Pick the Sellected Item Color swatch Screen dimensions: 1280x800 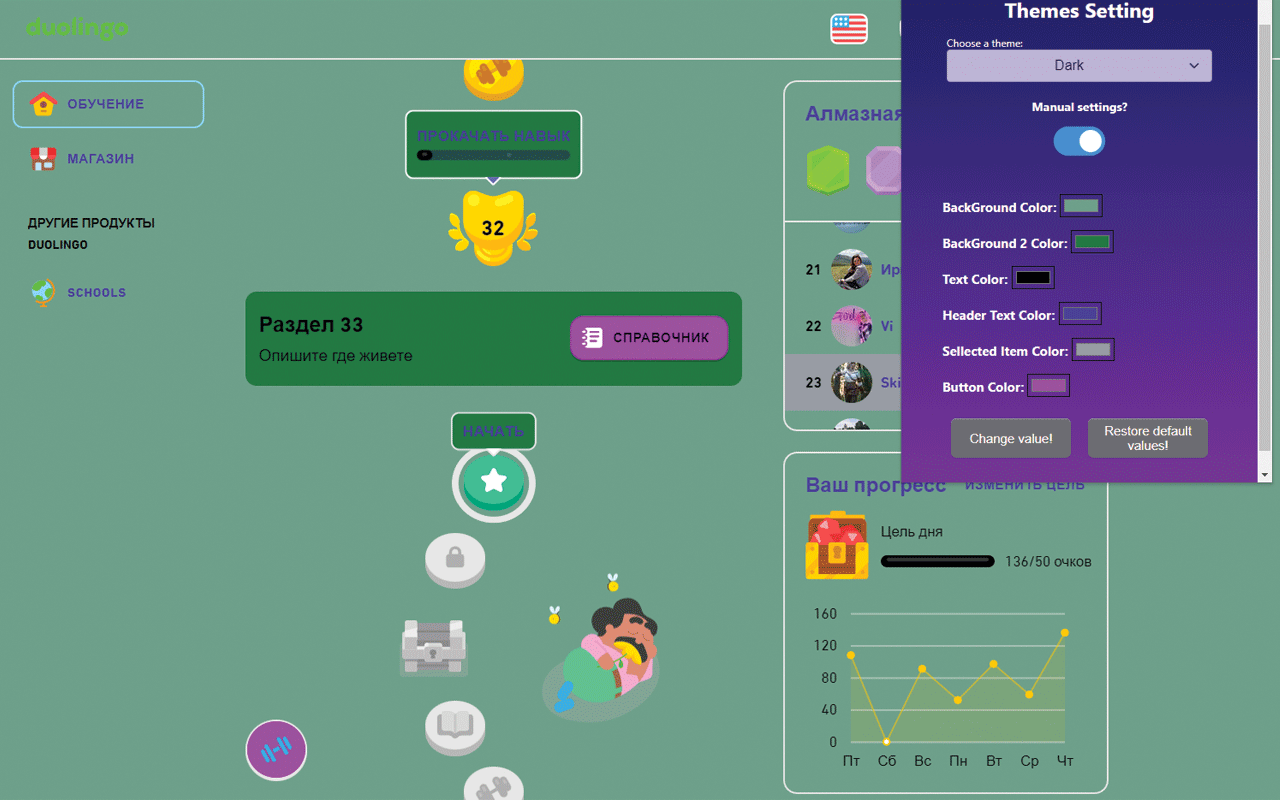pyautogui.click(x=1093, y=350)
